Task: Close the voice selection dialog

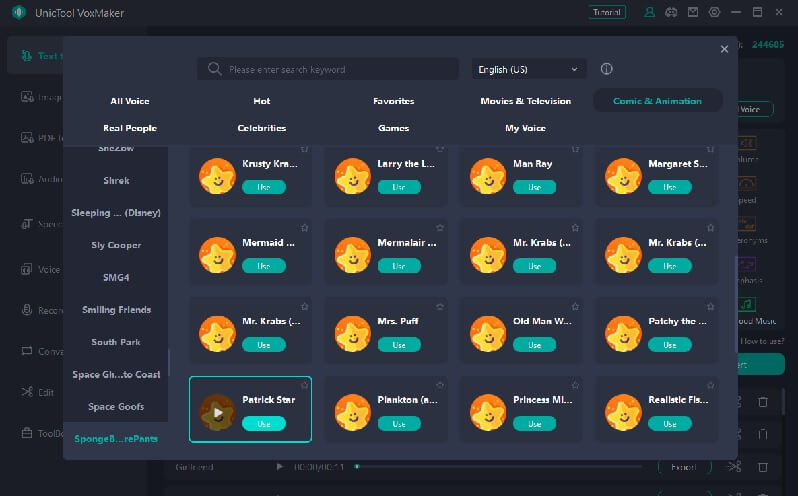Action: coord(724,49)
